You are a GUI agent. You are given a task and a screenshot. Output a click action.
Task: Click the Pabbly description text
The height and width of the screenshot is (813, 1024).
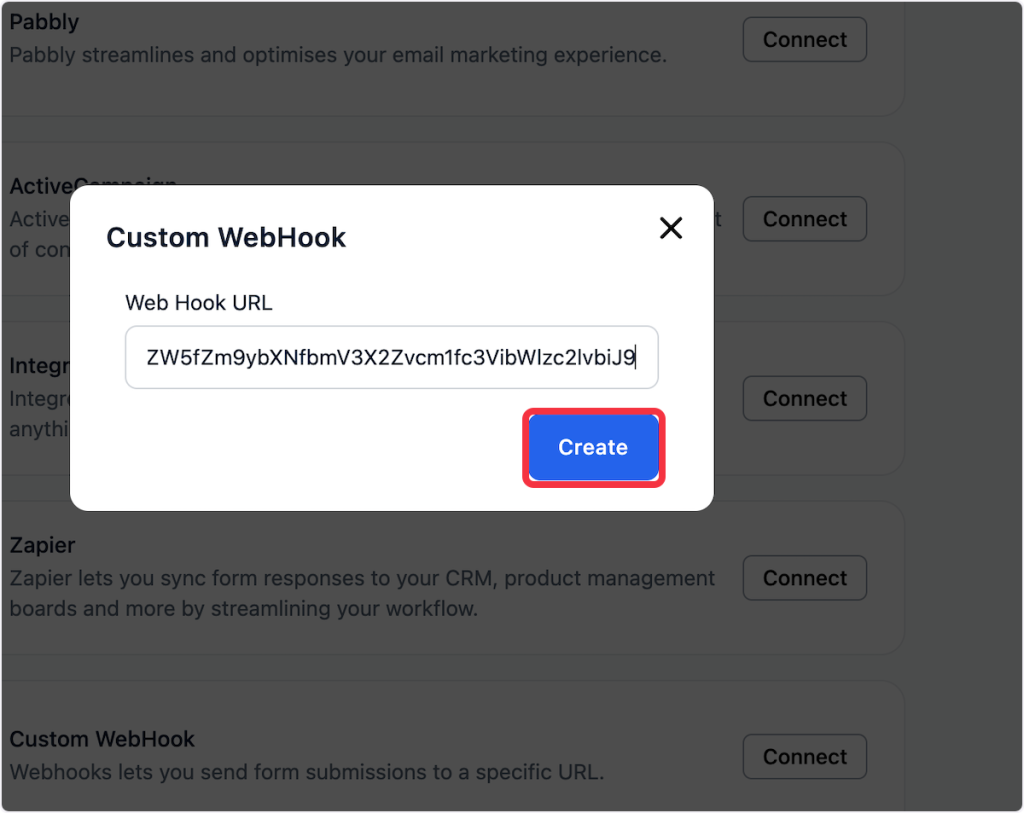coord(337,55)
